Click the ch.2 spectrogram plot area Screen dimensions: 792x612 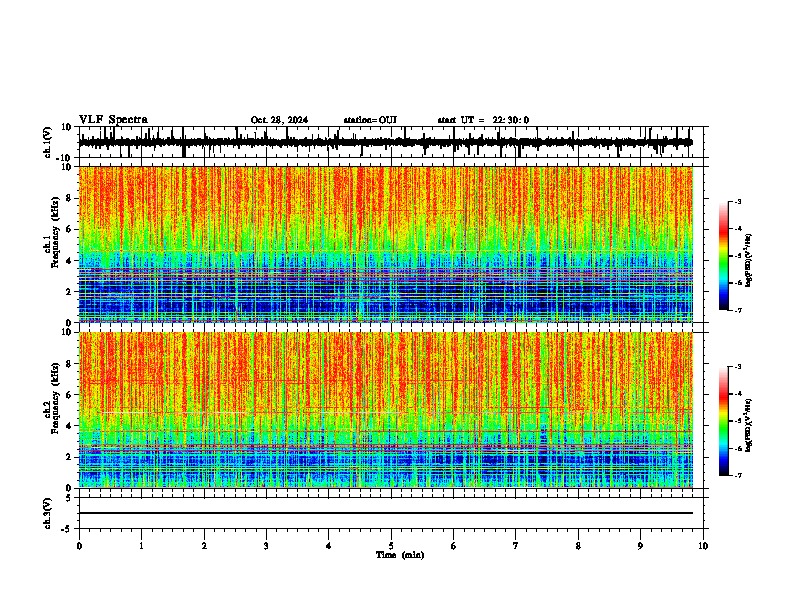pyautogui.click(x=386, y=410)
